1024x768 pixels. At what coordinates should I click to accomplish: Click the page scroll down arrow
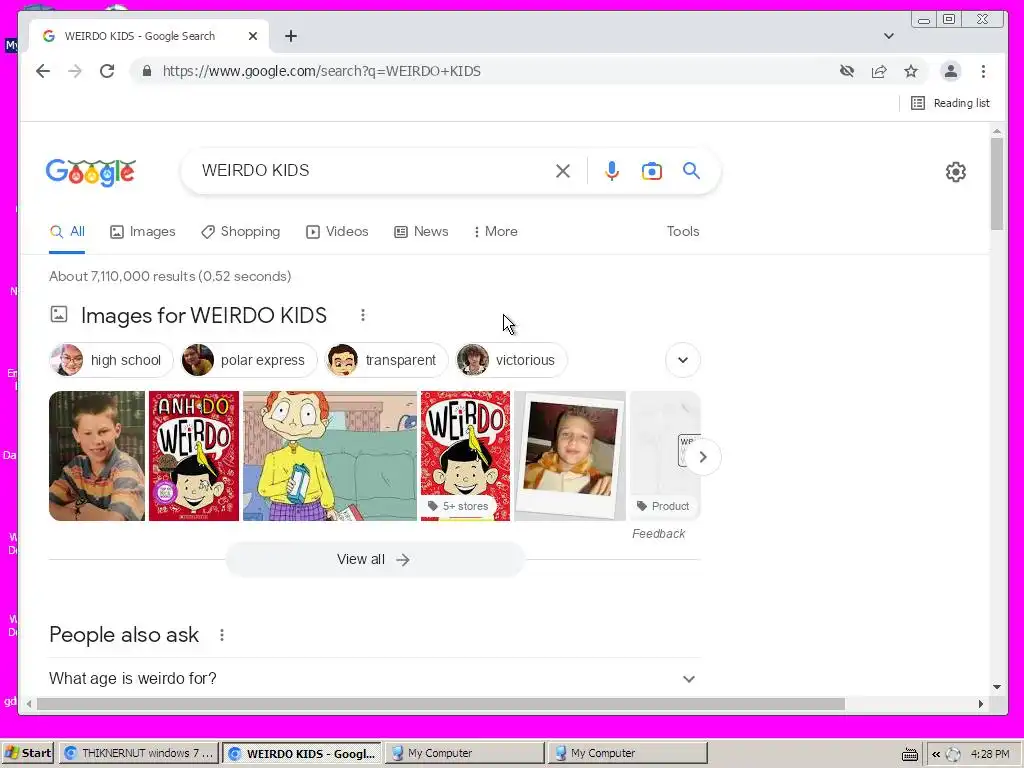click(997, 687)
